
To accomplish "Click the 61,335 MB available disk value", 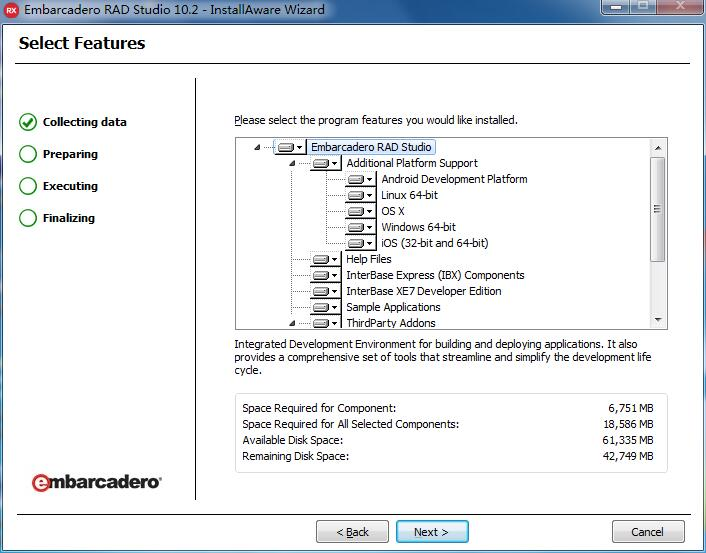I will pos(628,440).
